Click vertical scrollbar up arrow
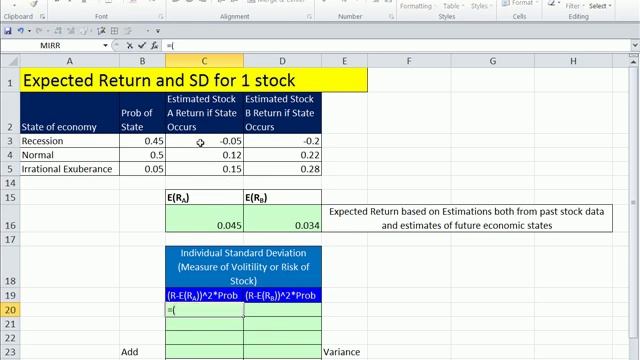Image resolution: width=640 pixels, height=360 pixels. tap(633, 62)
